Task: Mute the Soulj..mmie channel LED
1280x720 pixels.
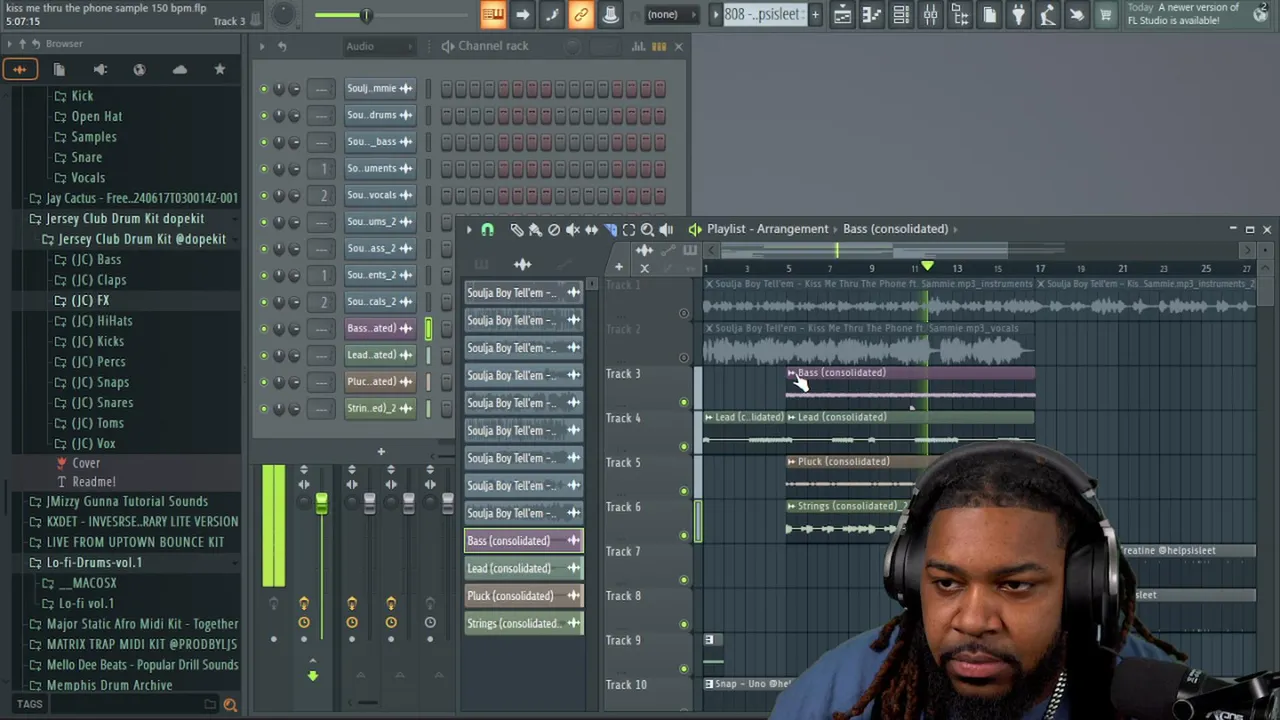Action: coord(264,89)
